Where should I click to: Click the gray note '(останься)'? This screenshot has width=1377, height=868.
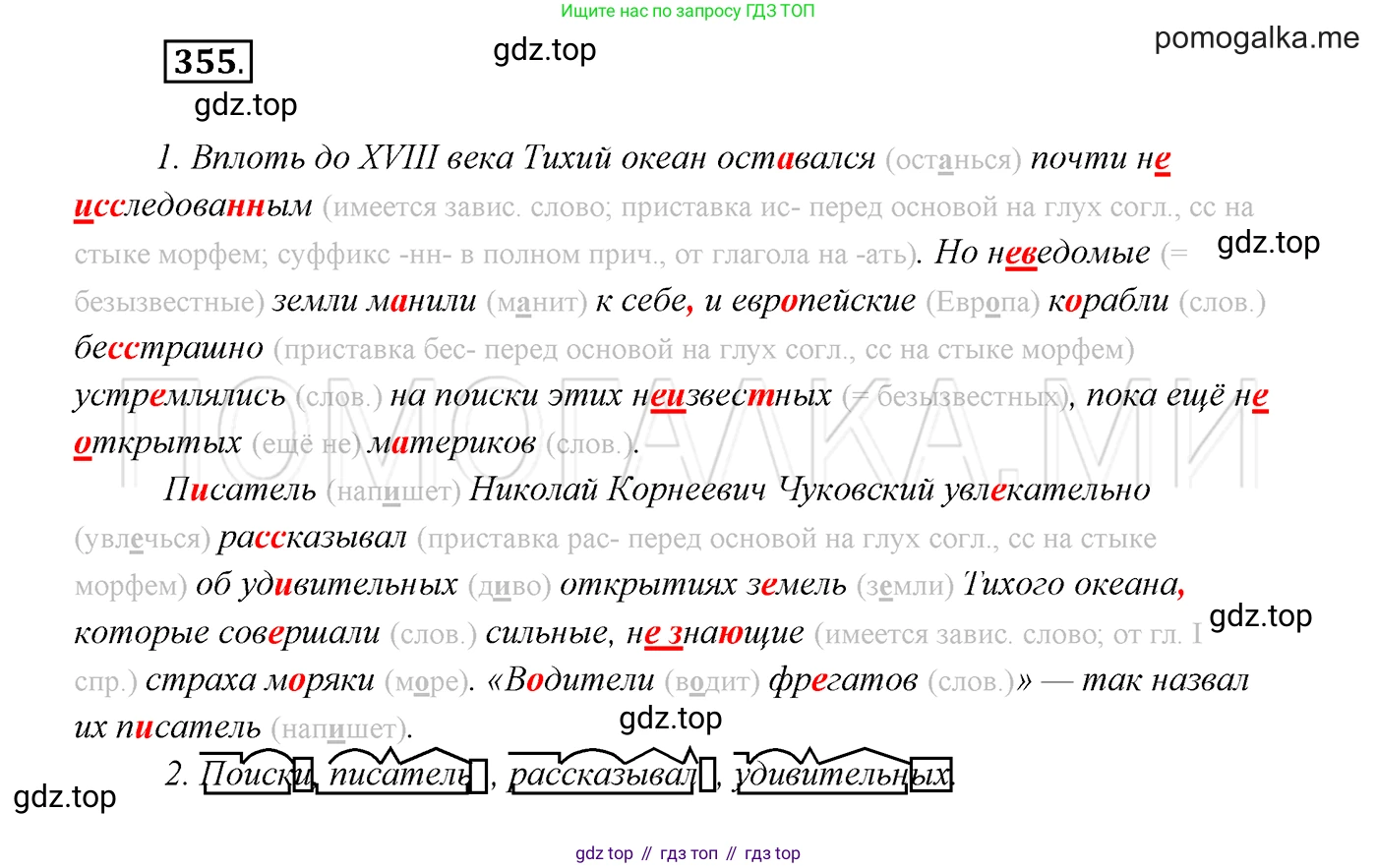coord(953,159)
